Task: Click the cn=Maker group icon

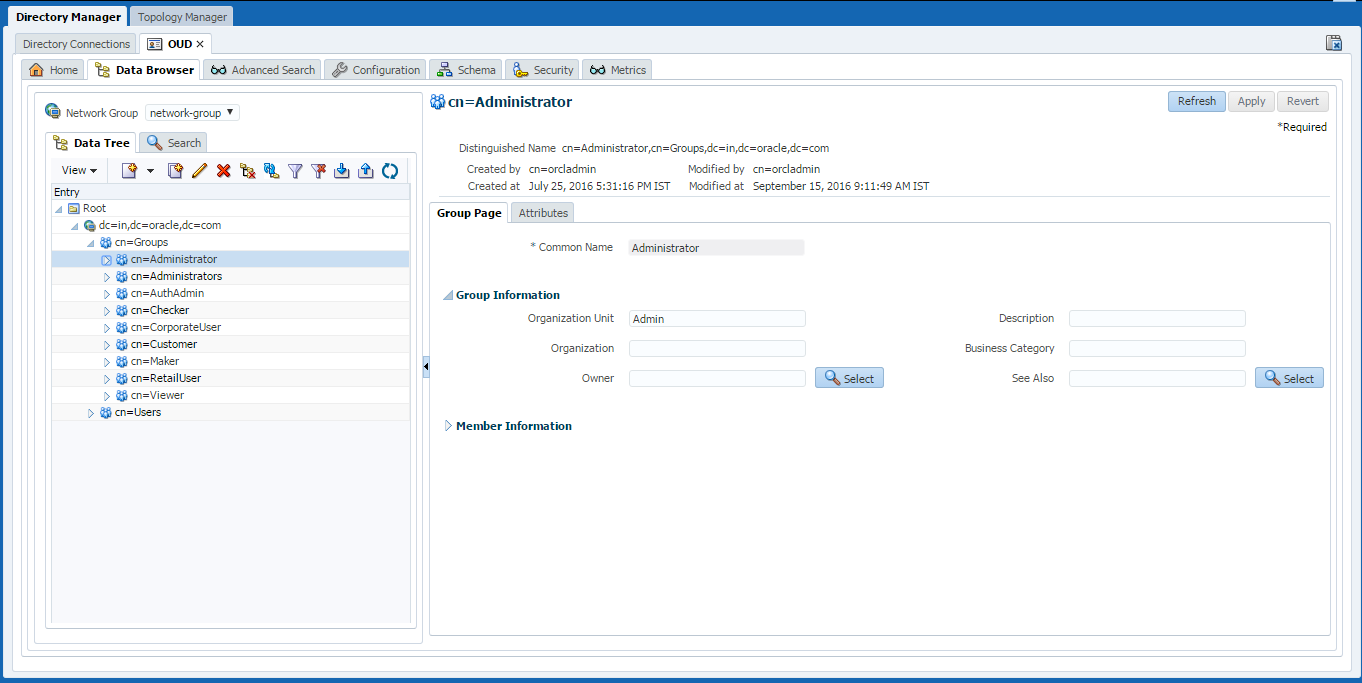Action: (122, 361)
